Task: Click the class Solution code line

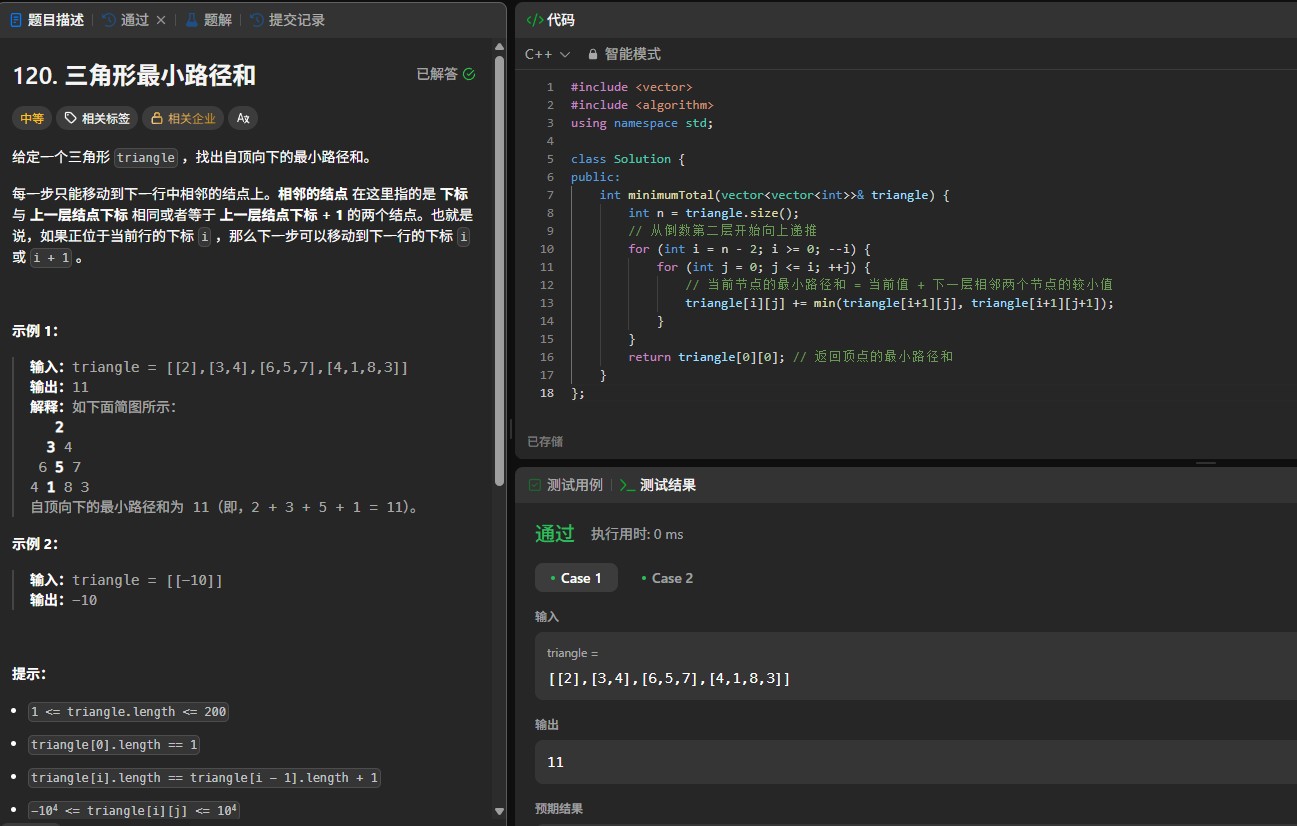Action: tap(628, 159)
